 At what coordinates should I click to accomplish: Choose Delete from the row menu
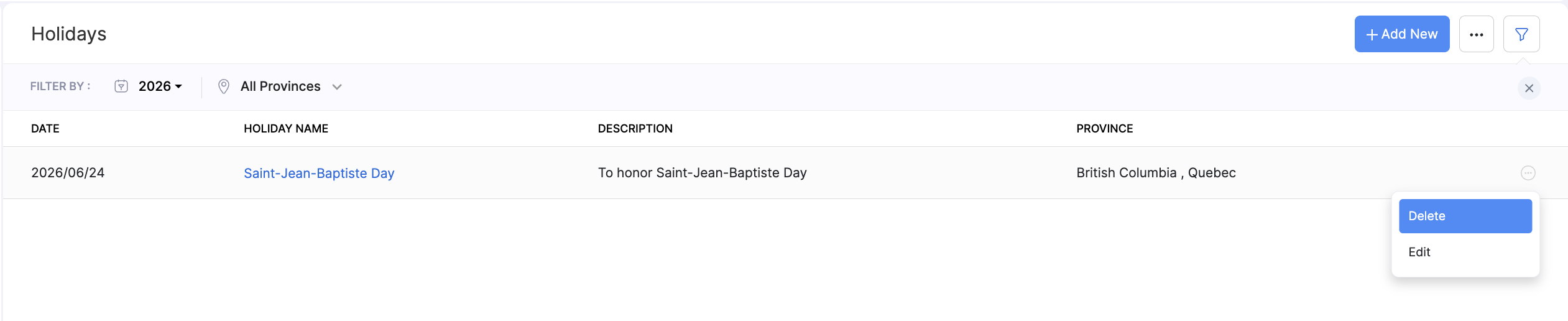click(x=1465, y=216)
